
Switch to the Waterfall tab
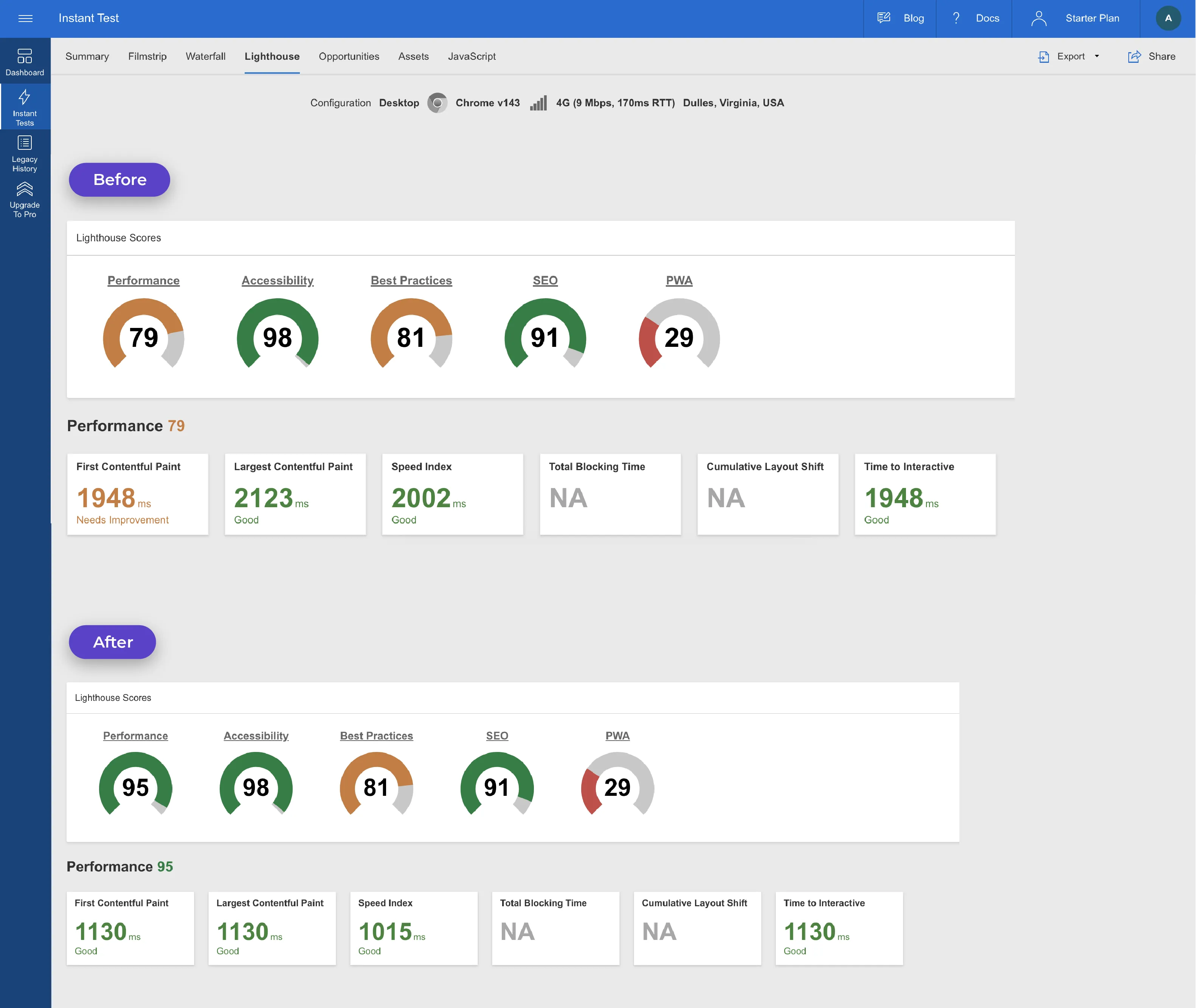[x=205, y=56]
